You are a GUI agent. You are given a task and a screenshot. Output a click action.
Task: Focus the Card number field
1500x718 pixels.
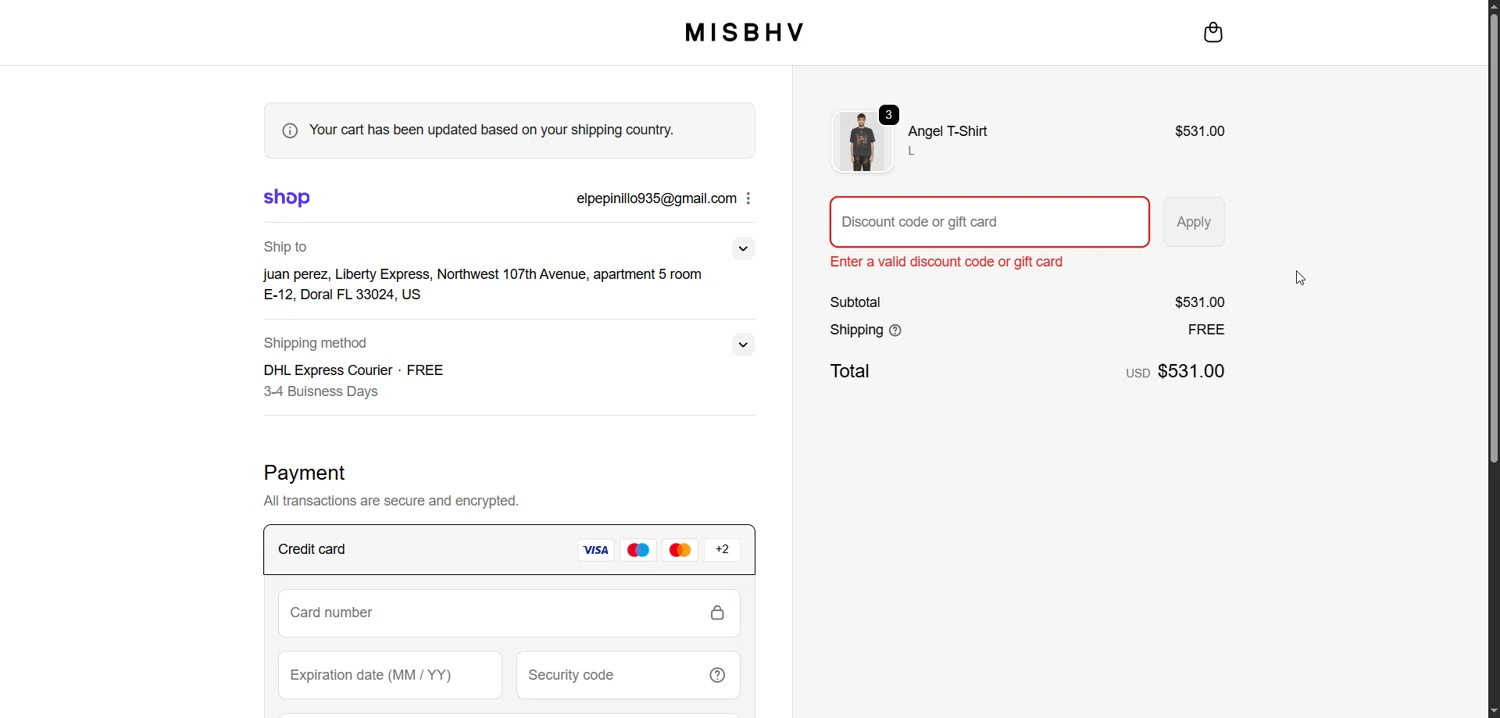tap(509, 613)
